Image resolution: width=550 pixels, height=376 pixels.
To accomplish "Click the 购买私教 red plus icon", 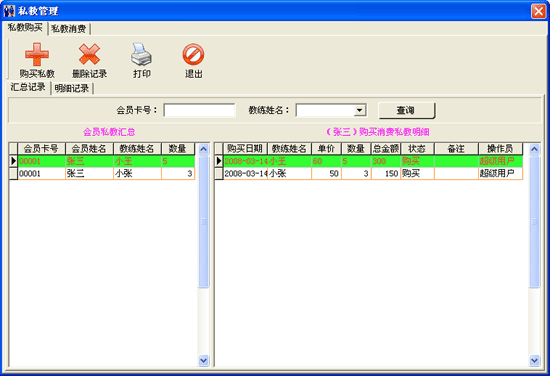I will (37, 54).
